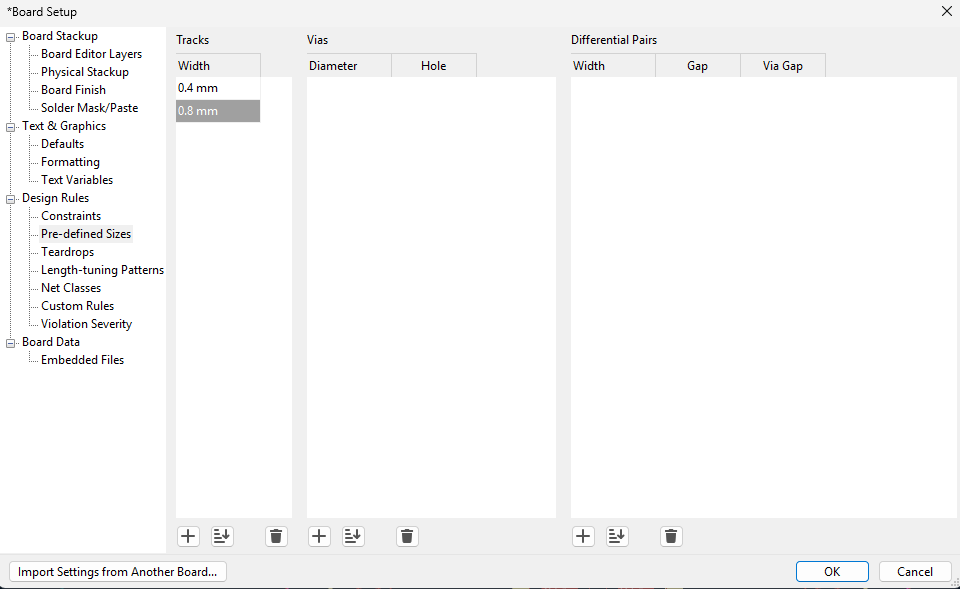Image resolution: width=960 pixels, height=589 pixels.
Task: Click Import Settings from Another Board button
Action: [118, 572]
